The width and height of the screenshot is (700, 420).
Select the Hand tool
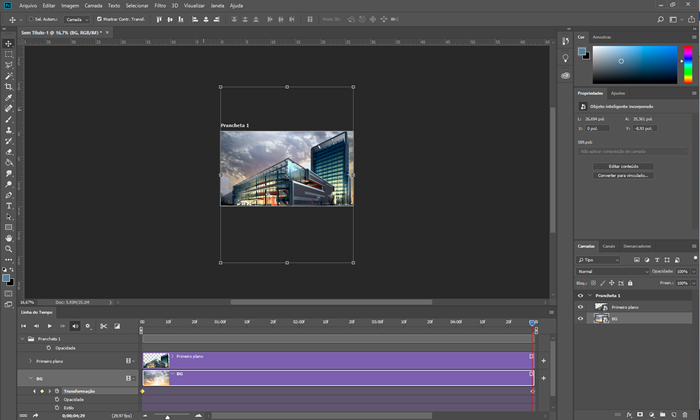(8, 238)
